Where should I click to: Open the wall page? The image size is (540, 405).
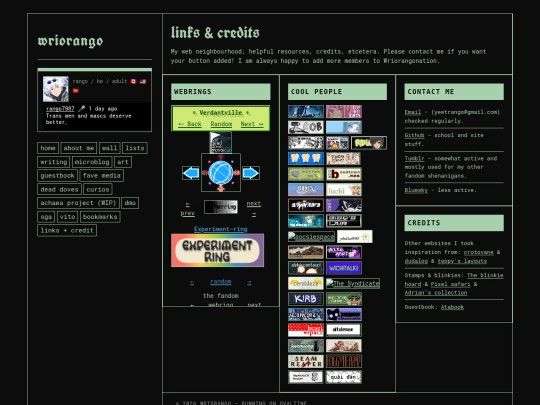pyautogui.click(x=110, y=148)
